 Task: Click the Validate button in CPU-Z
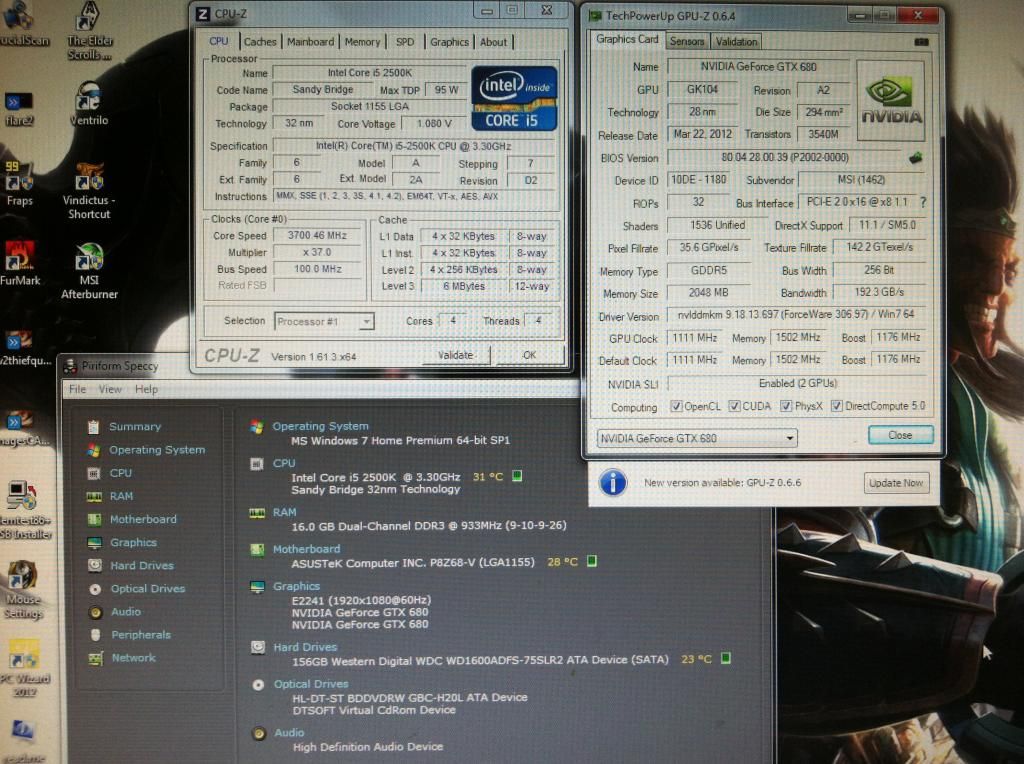pos(455,355)
